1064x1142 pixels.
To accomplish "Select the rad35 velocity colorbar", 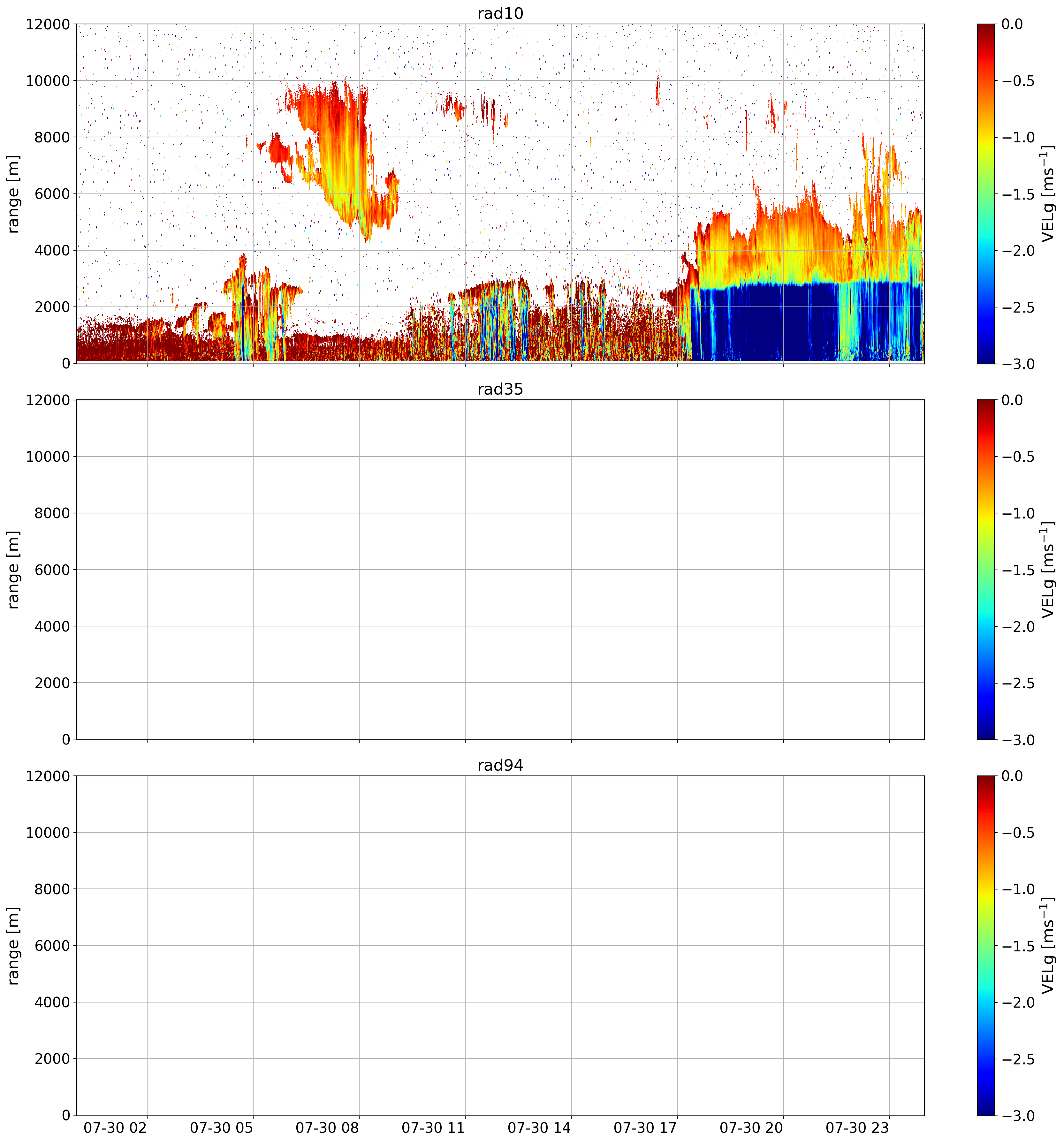I will 985,569.
